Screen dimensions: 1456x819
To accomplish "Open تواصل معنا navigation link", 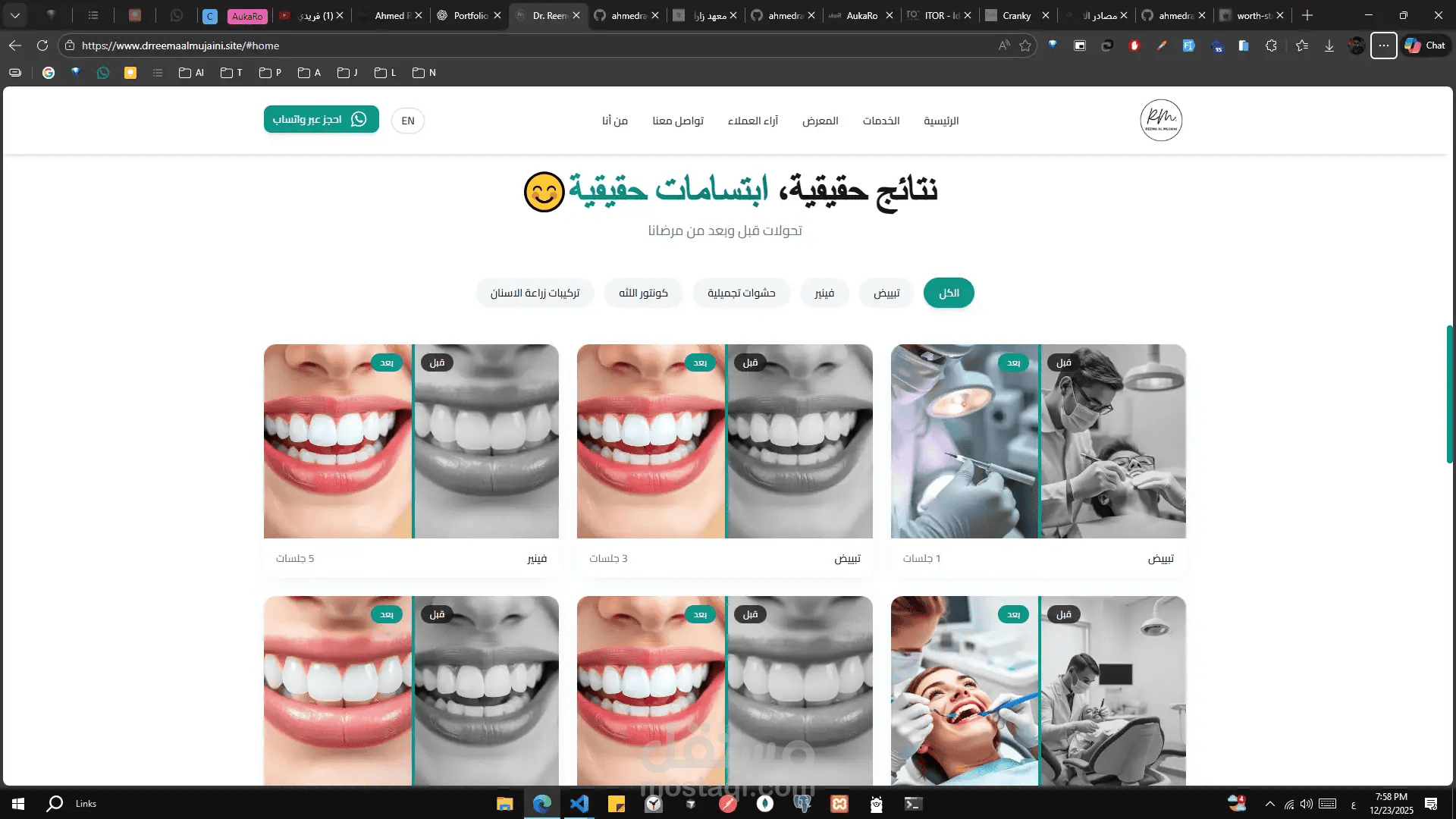I will click(678, 121).
